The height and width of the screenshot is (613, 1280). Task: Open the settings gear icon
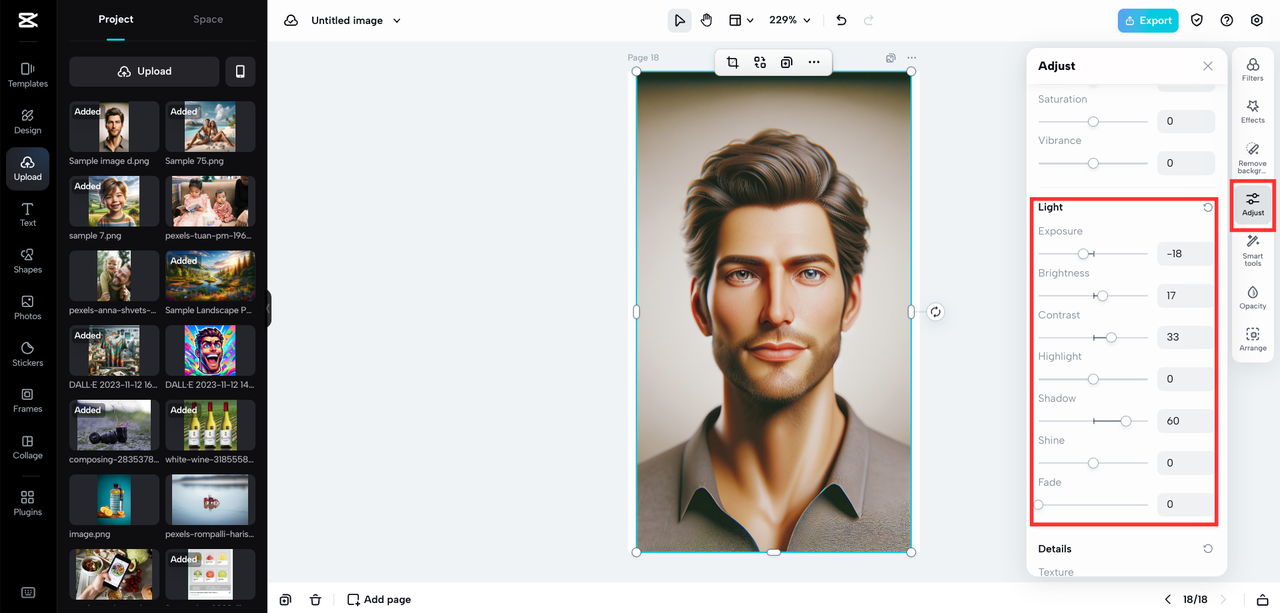[x=1257, y=20]
